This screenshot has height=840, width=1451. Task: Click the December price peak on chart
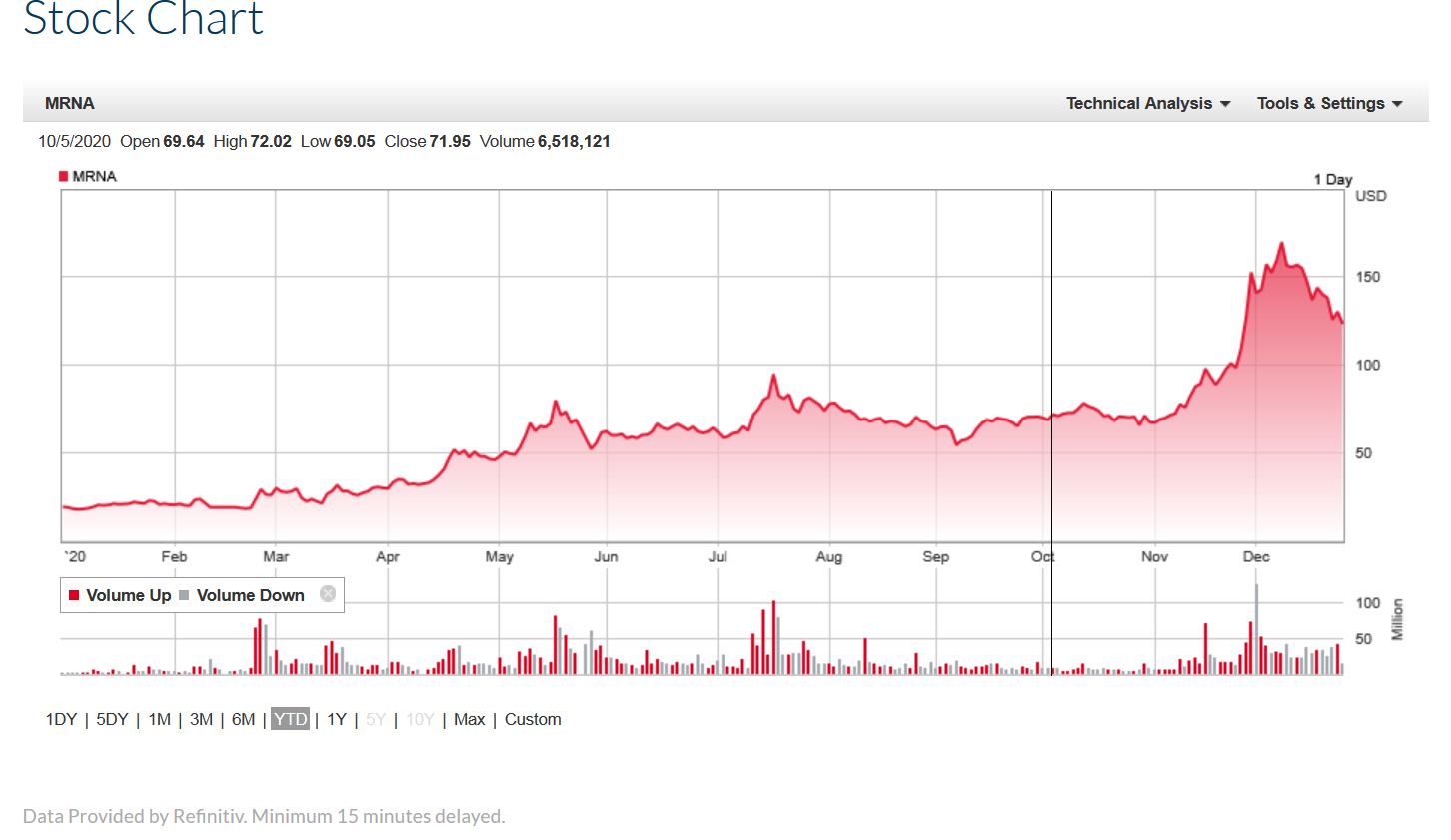(x=1281, y=244)
